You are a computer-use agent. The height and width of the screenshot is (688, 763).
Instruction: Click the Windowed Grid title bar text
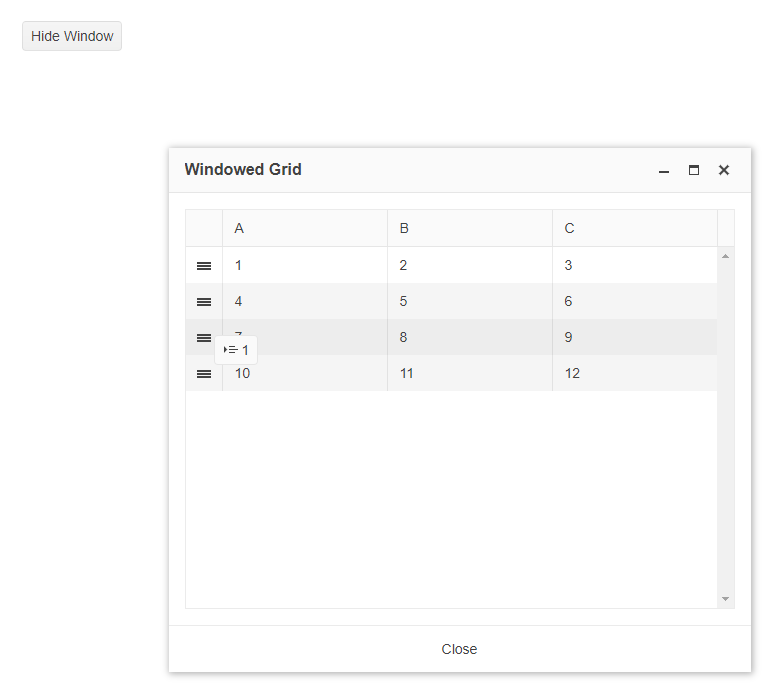(243, 170)
